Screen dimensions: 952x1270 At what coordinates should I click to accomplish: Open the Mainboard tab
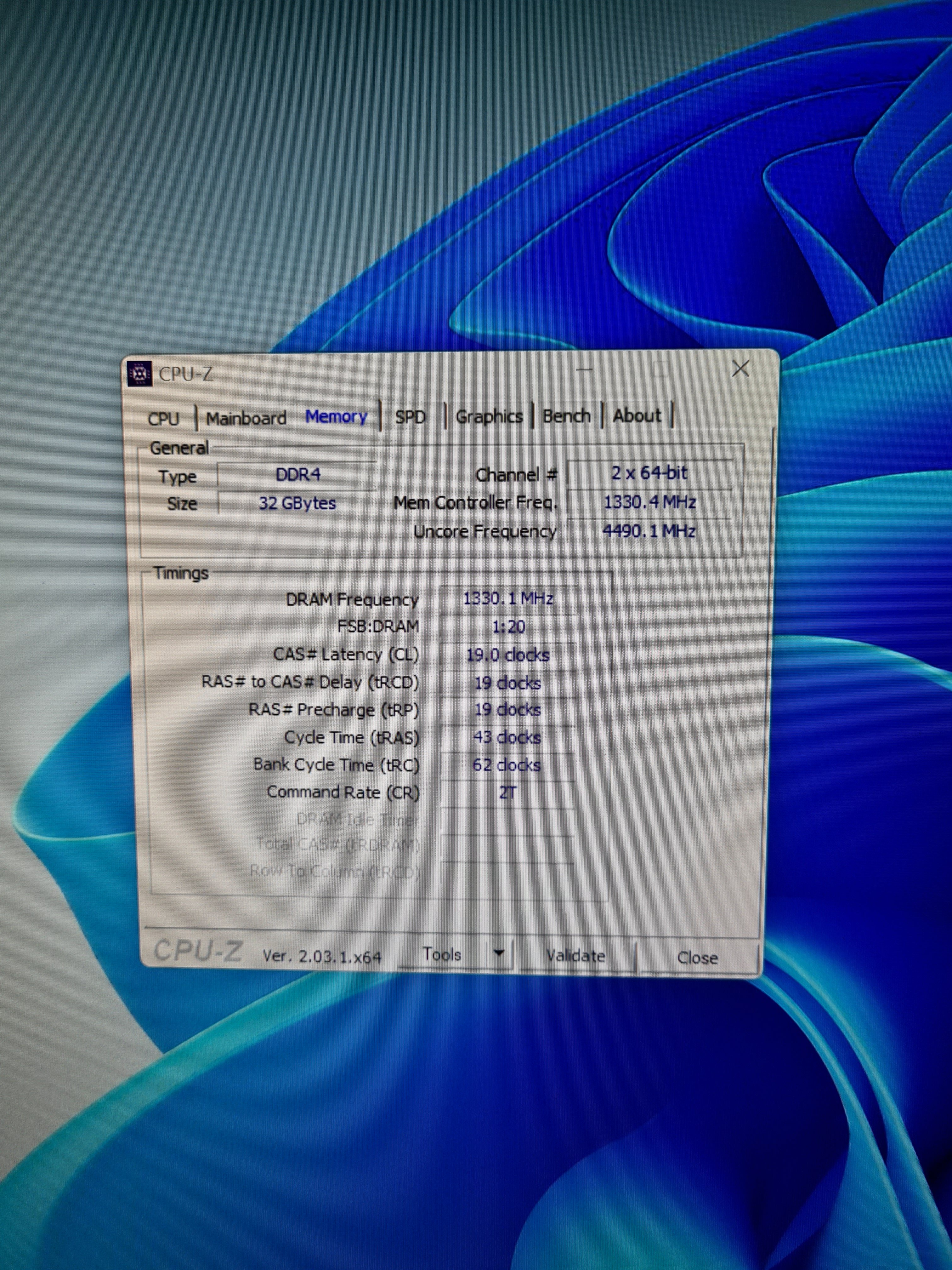[x=246, y=418]
